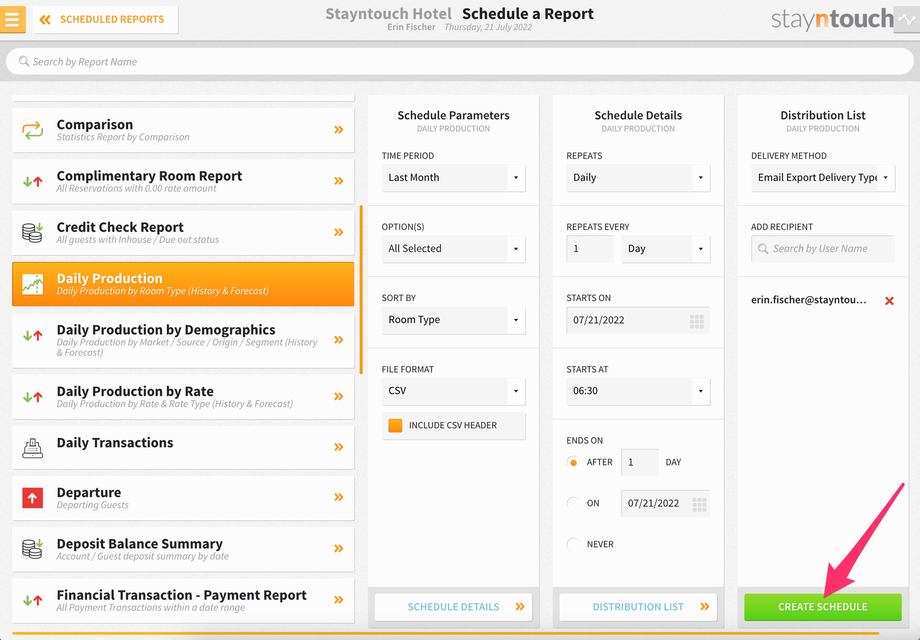The width and height of the screenshot is (920, 640).
Task: Click Ends On date field 07/21/2022
Action: [x=665, y=503]
